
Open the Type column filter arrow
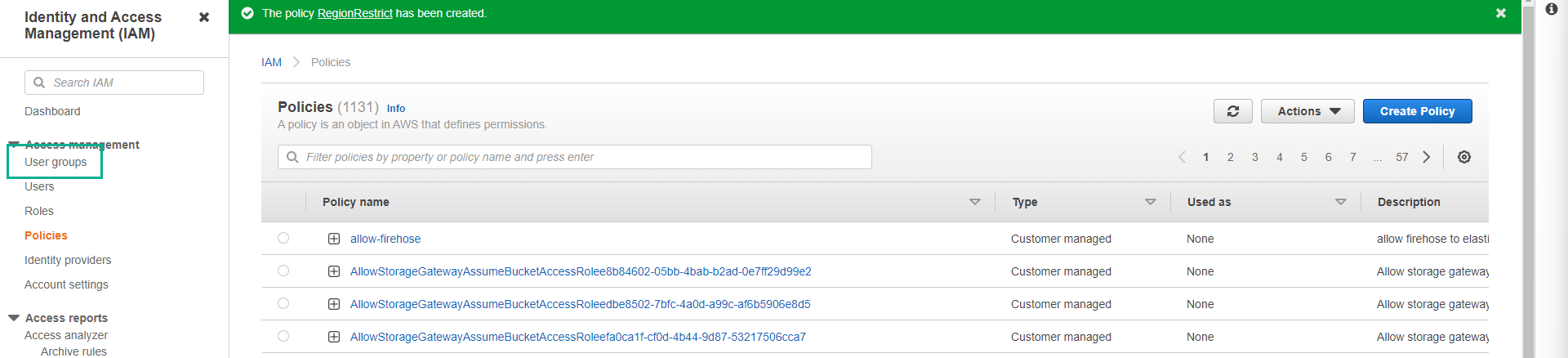point(1150,202)
